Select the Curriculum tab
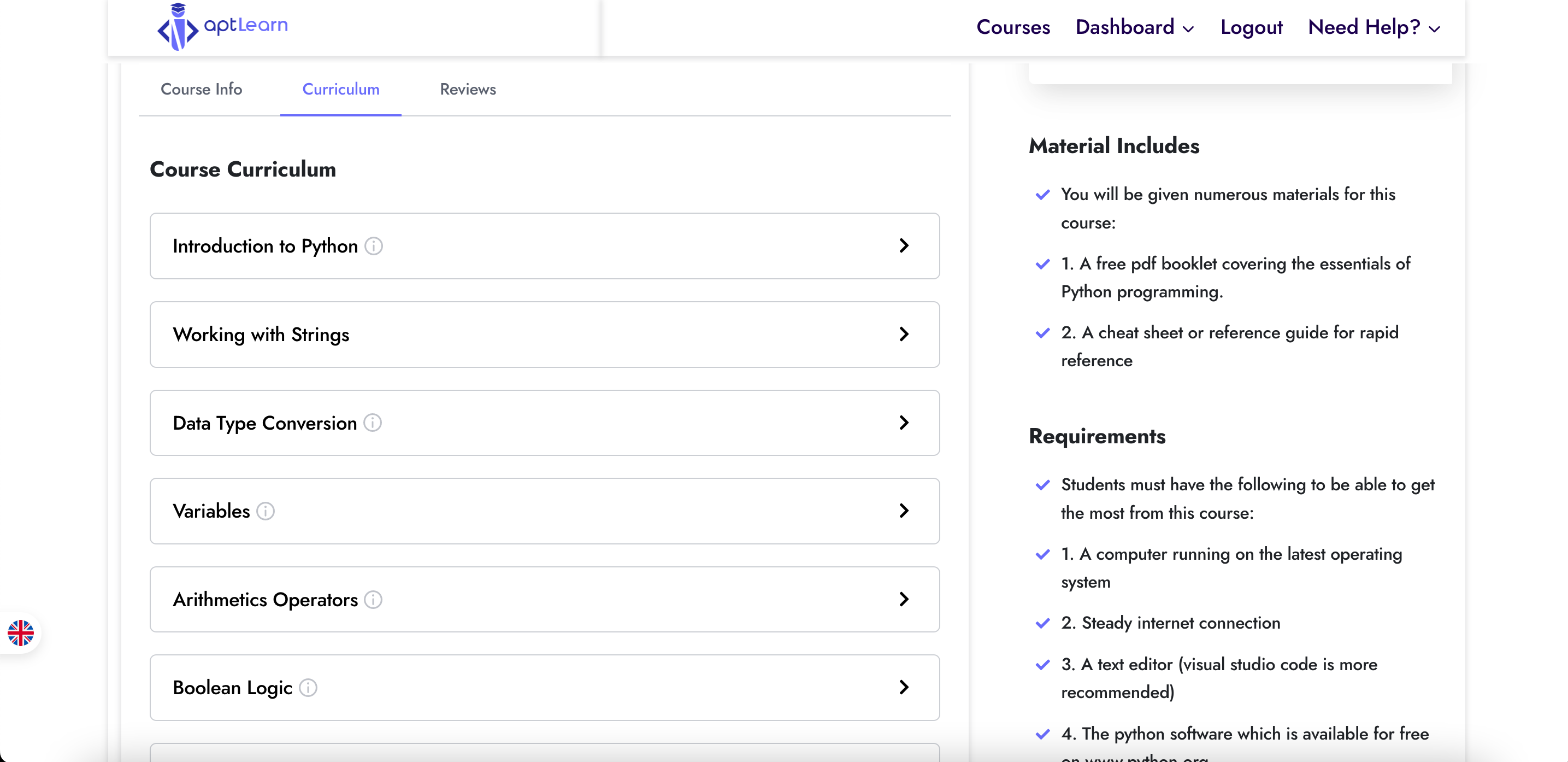This screenshot has width=1568, height=762. coord(341,89)
